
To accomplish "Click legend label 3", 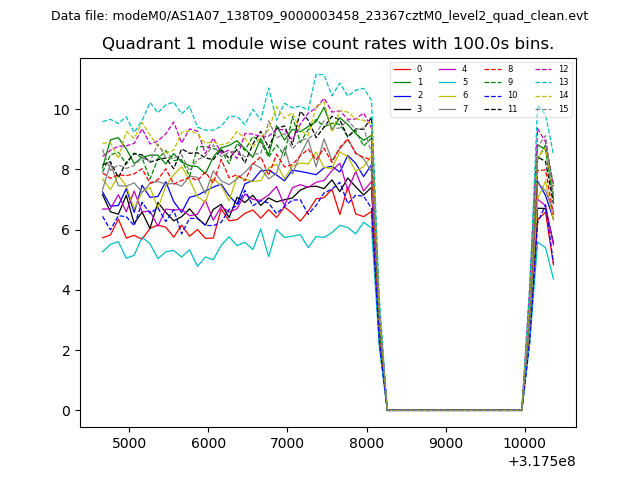I will pyautogui.click(x=419, y=108).
